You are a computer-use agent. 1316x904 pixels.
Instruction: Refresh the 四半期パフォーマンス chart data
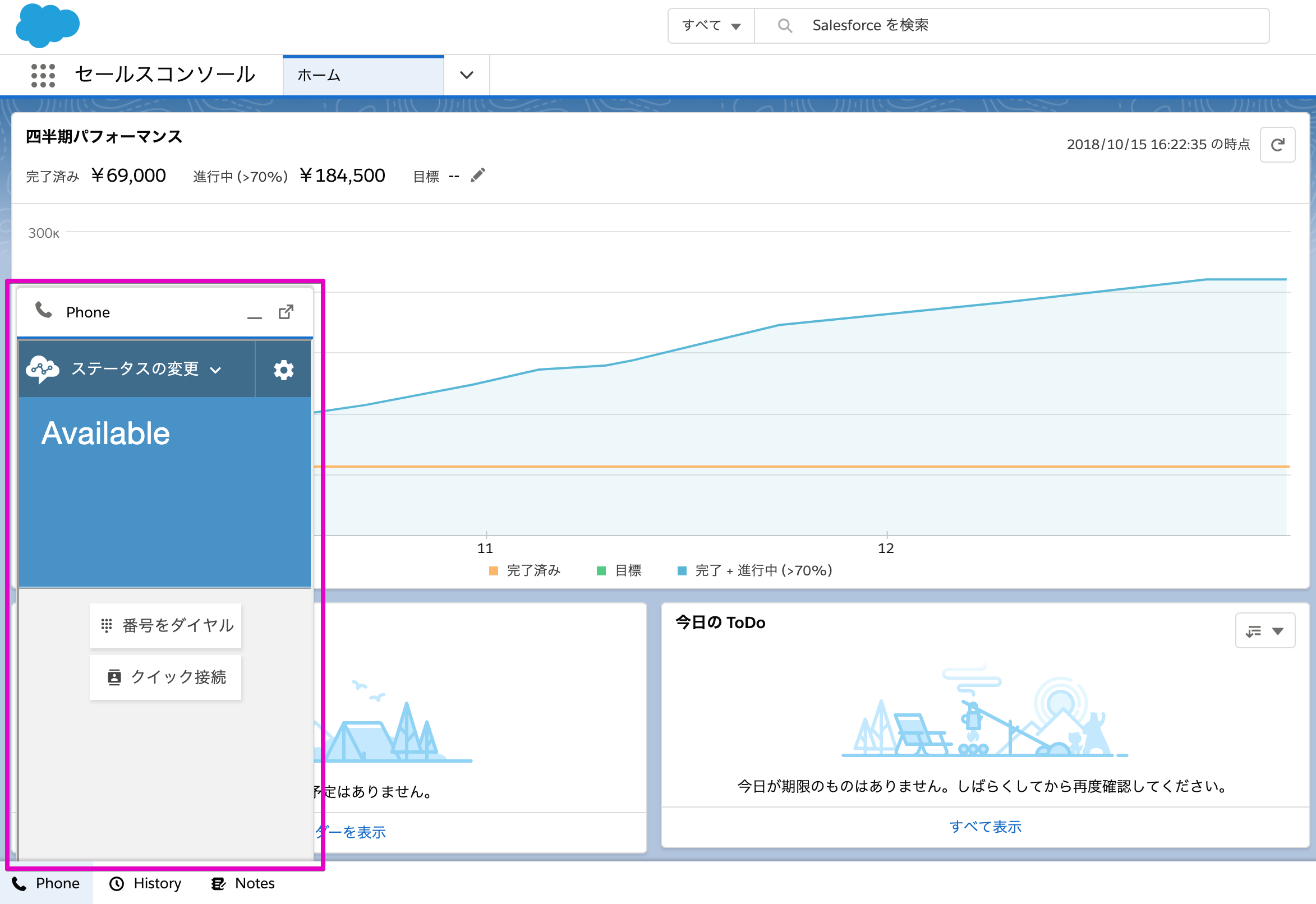(1277, 145)
